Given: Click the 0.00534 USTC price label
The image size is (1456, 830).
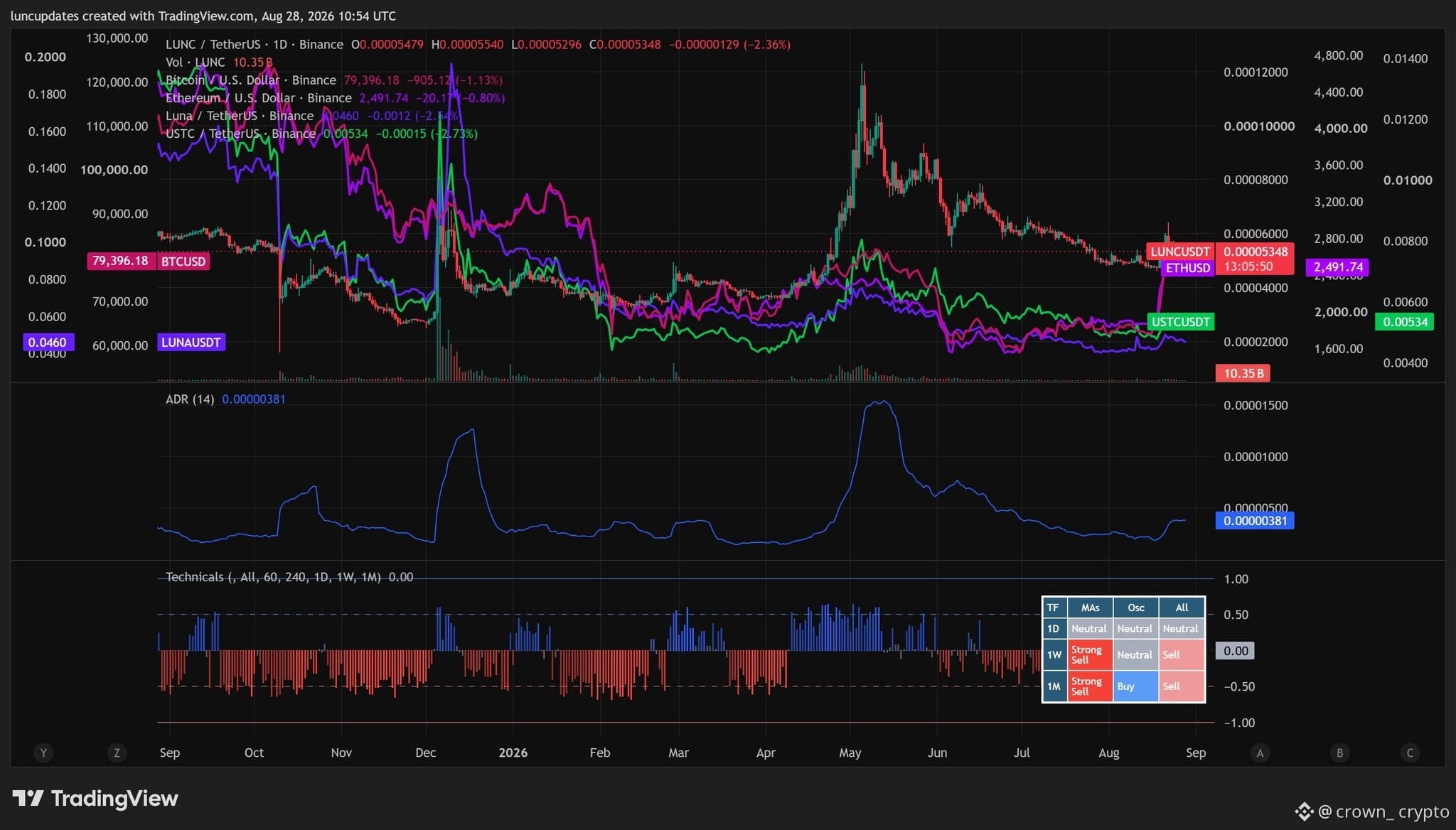Looking at the screenshot, I should [x=1406, y=322].
